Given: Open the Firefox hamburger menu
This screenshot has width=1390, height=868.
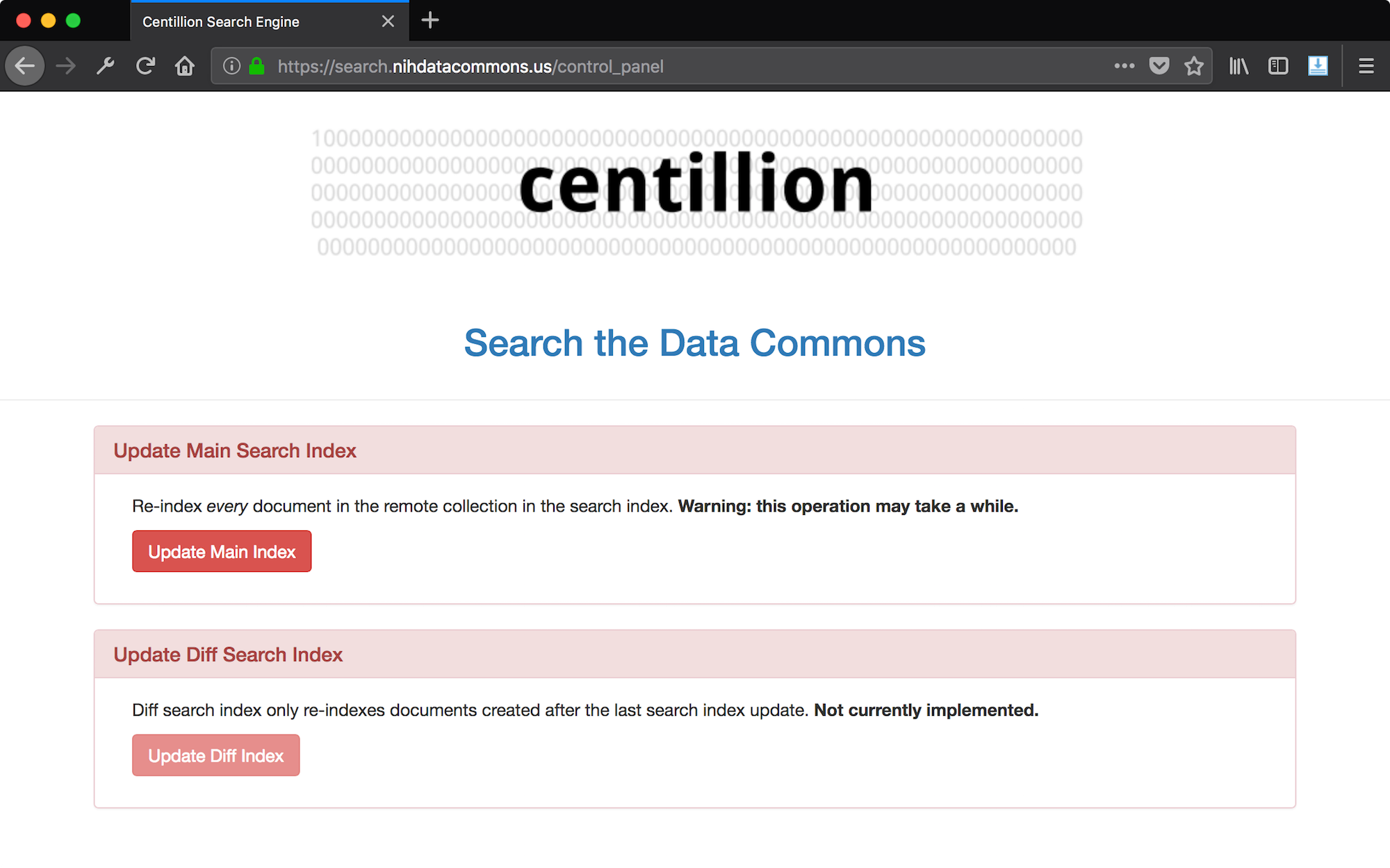Looking at the screenshot, I should (x=1366, y=66).
